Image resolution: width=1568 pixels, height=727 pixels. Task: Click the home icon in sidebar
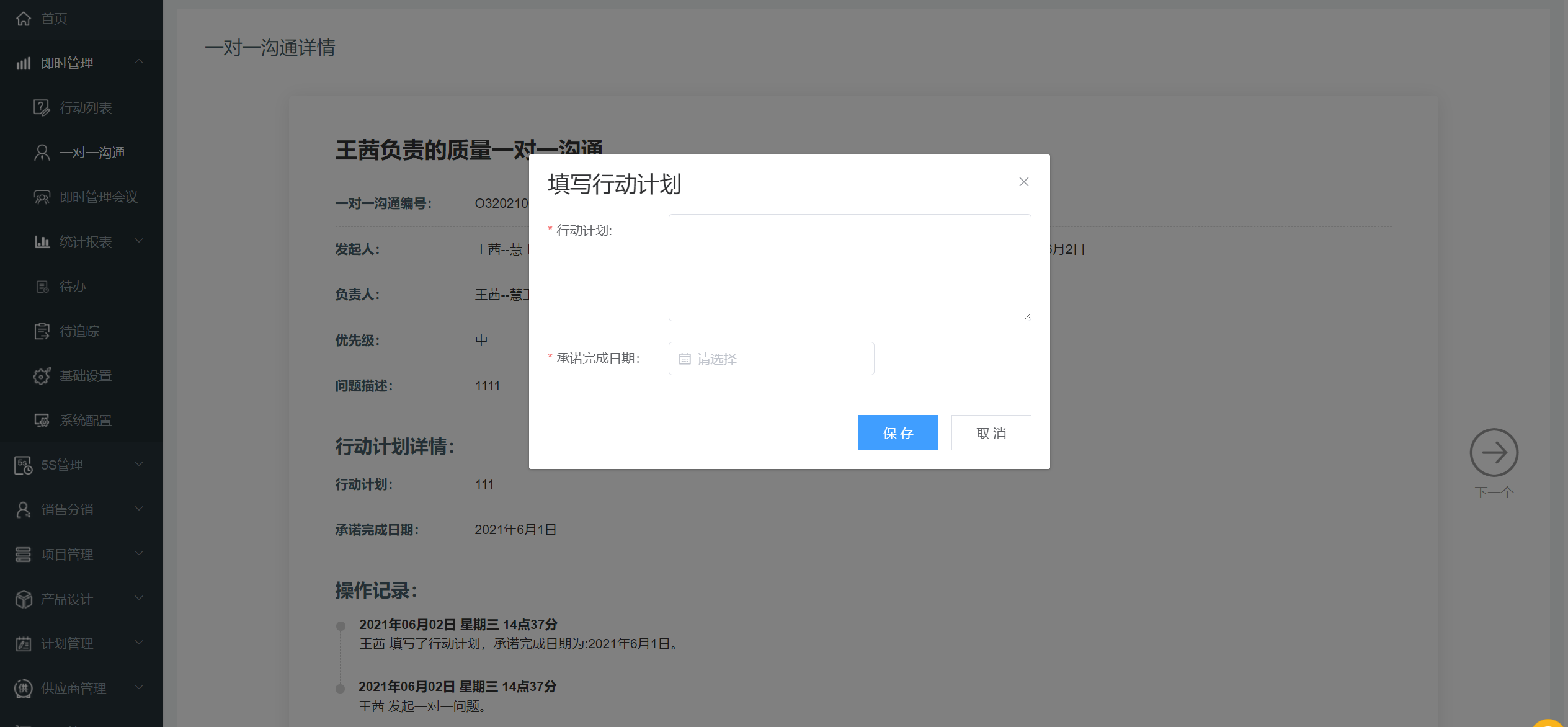24,19
